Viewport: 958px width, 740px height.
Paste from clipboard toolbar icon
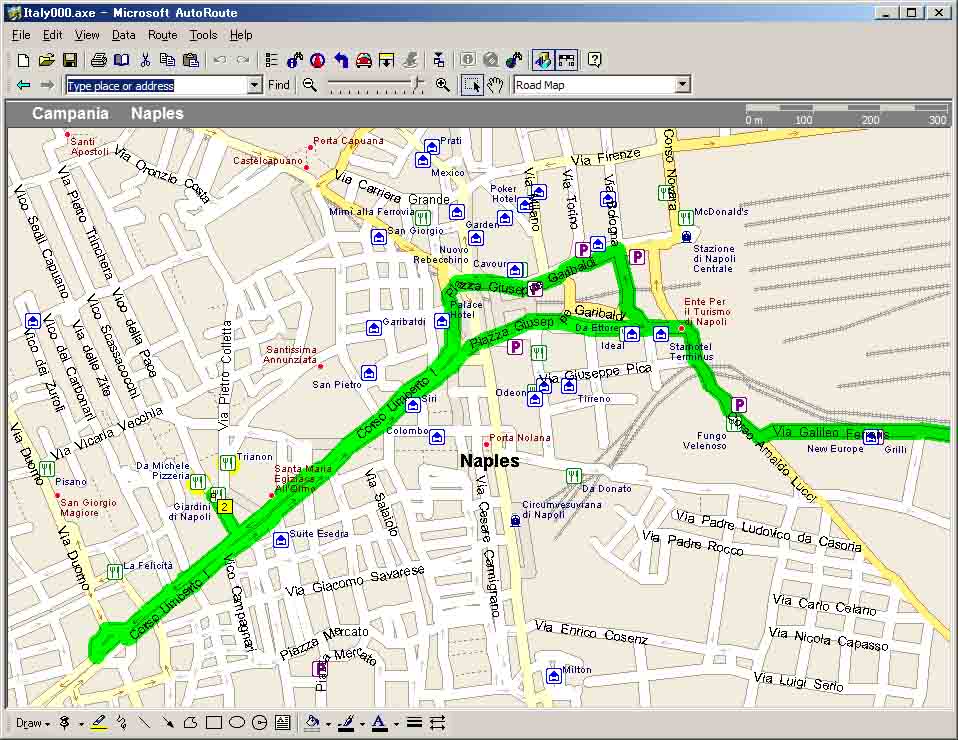tap(191, 60)
